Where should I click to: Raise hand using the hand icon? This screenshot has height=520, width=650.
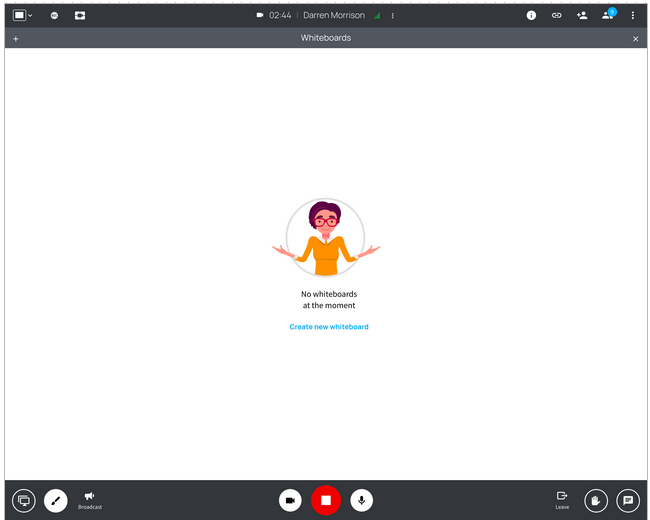[x=596, y=501]
